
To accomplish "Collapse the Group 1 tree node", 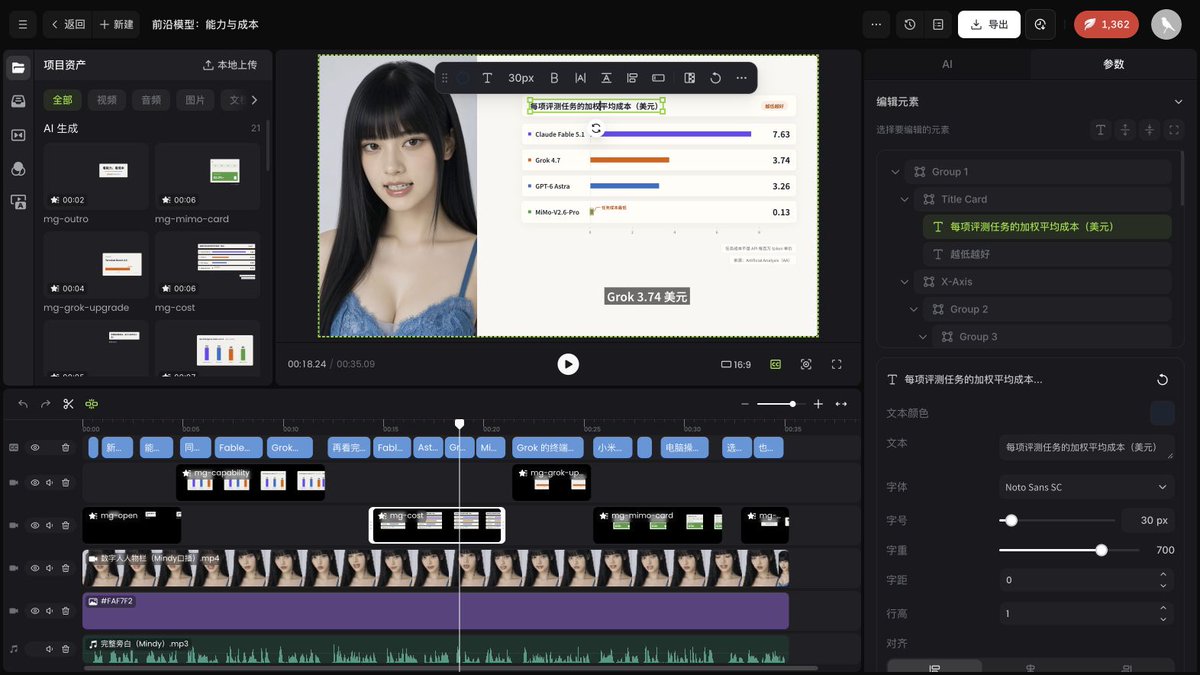I will [895, 172].
